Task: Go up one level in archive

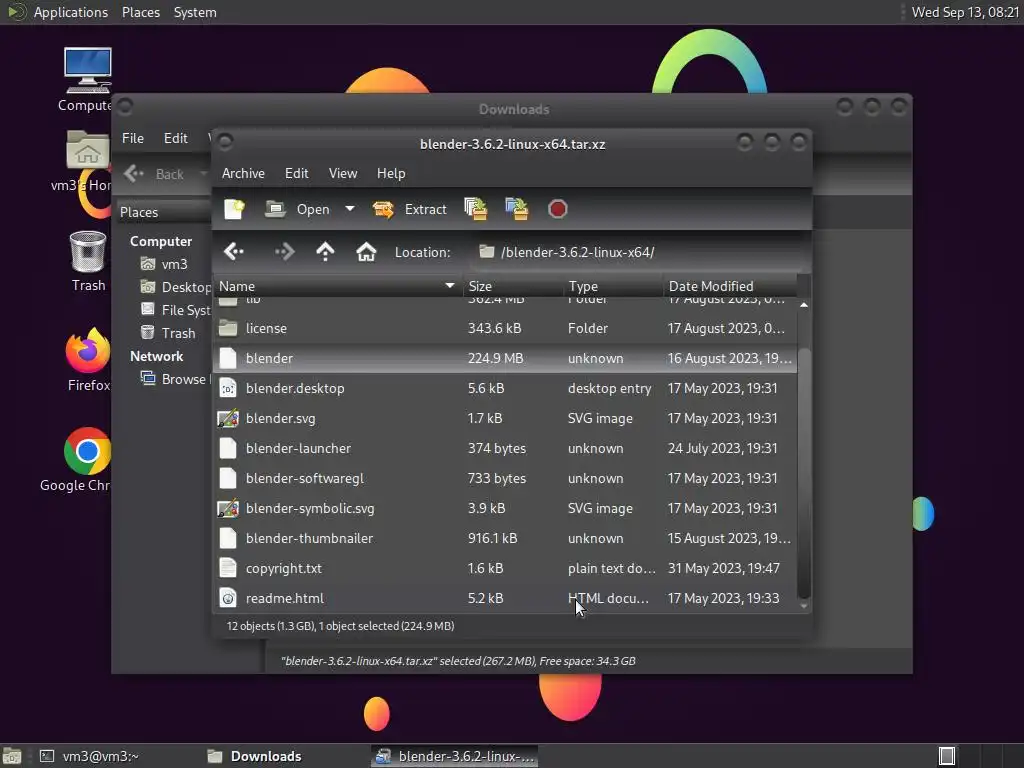Action: coord(325,251)
